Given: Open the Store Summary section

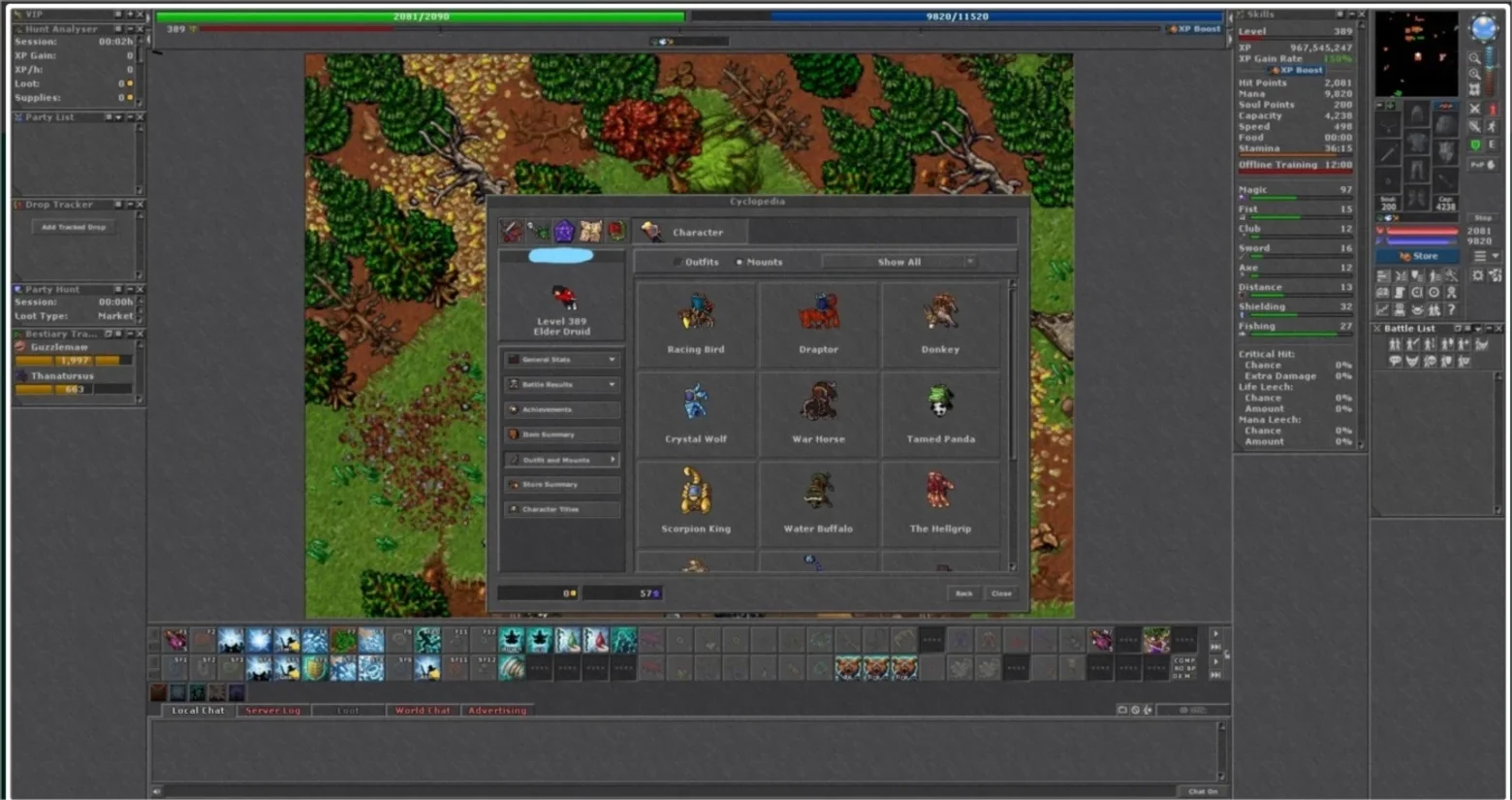Looking at the screenshot, I should coord(562,485).
